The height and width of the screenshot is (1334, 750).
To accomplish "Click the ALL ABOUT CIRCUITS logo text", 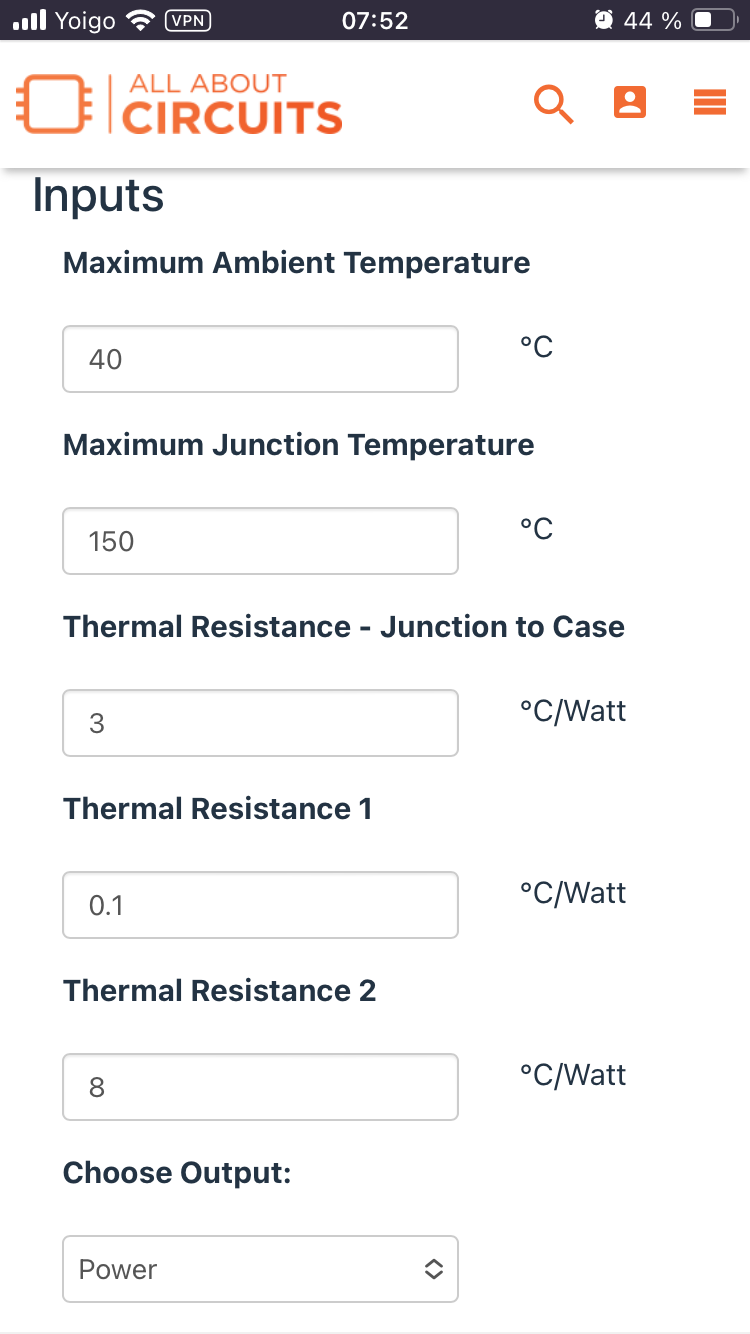I will click(232, 104).
